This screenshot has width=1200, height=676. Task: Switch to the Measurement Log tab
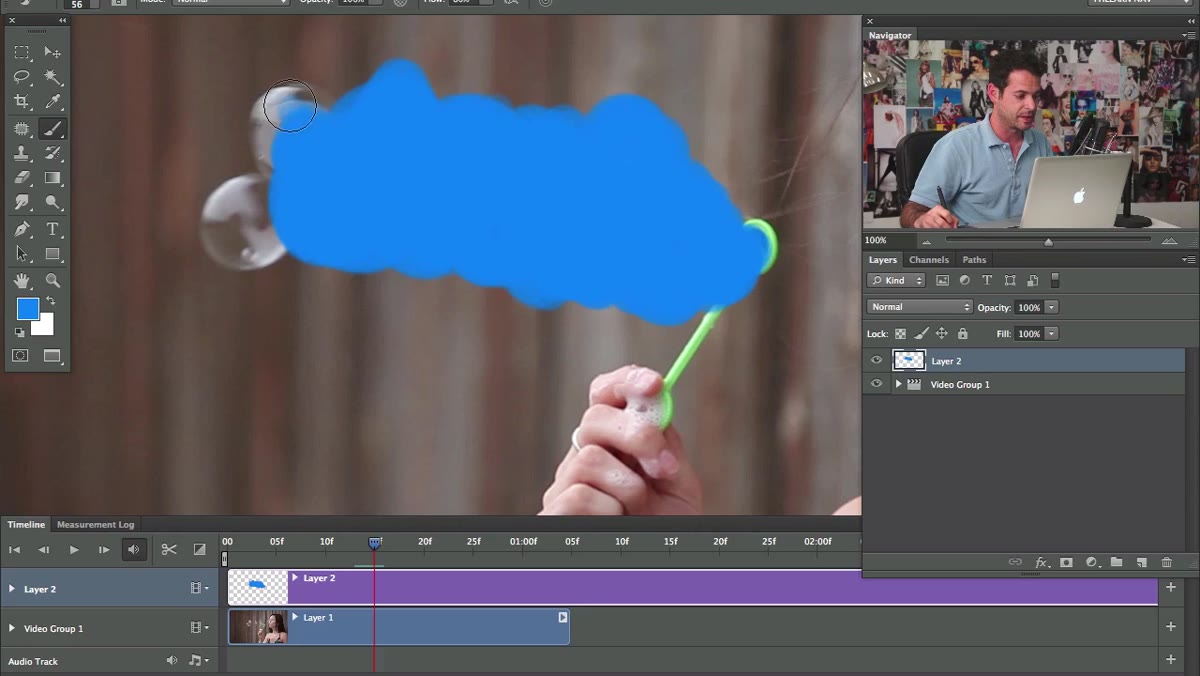[95, 525]
